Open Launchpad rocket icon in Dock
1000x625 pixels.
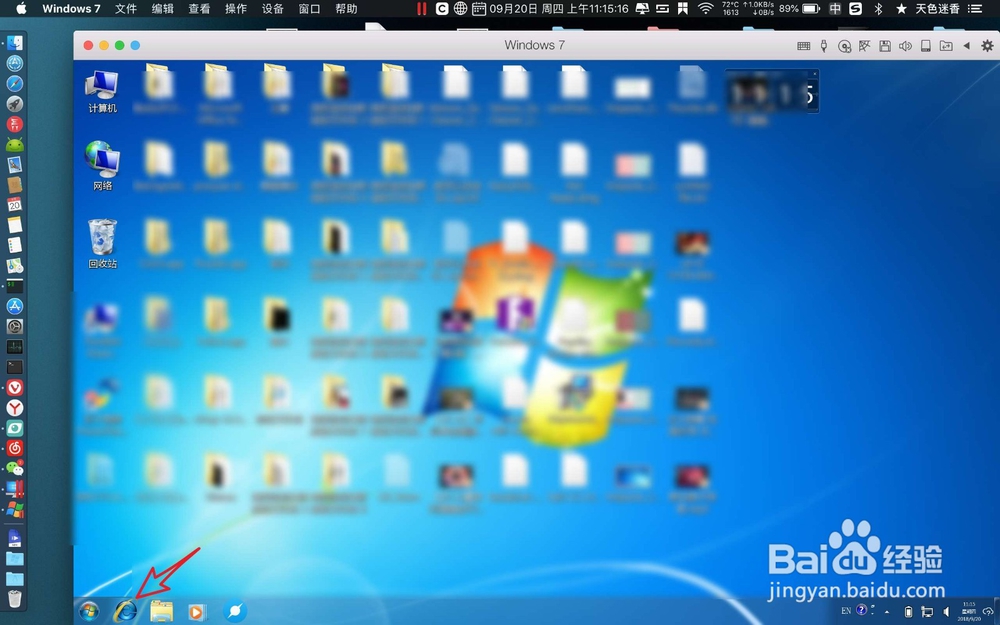15,104
